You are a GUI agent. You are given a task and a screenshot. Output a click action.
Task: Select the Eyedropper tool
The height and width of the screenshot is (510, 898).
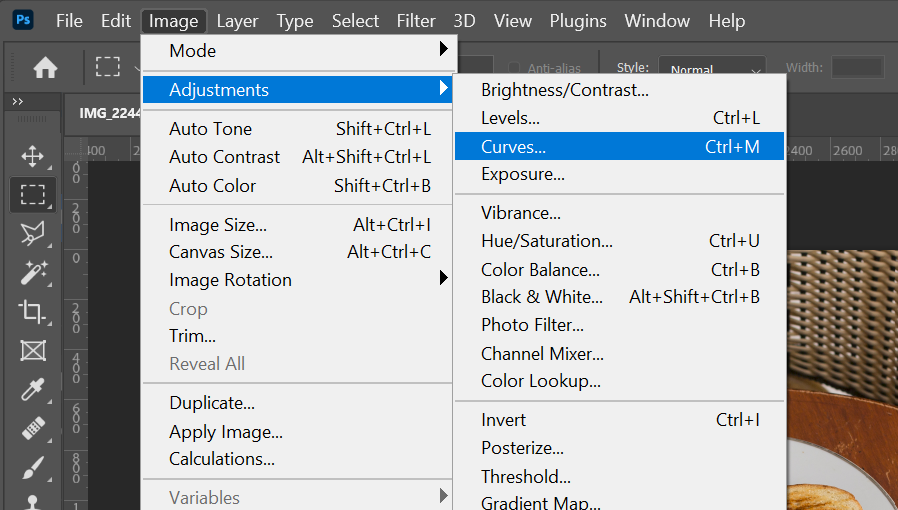(33, 389)
